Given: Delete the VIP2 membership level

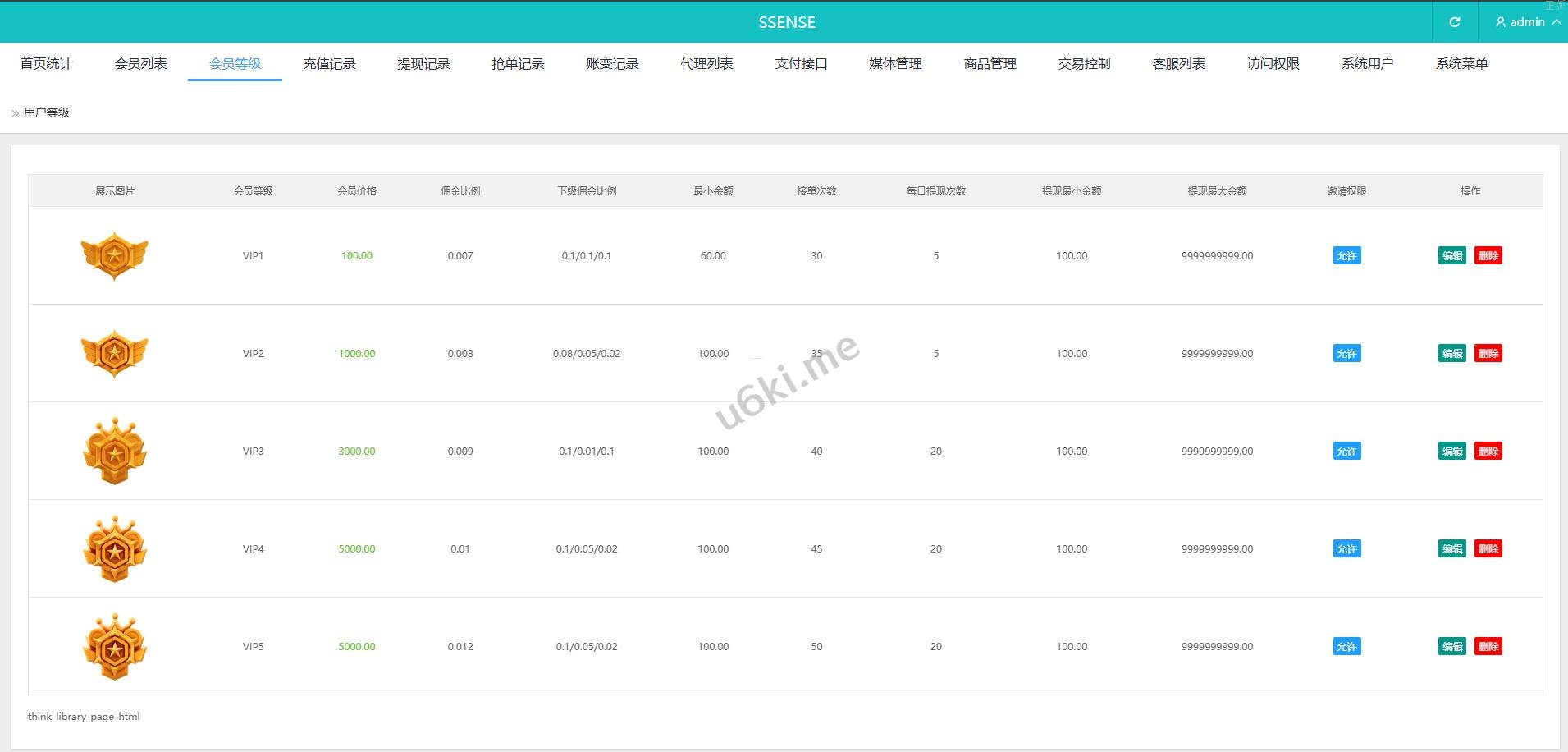Looking at the screenshot, I should [1488, 353].
